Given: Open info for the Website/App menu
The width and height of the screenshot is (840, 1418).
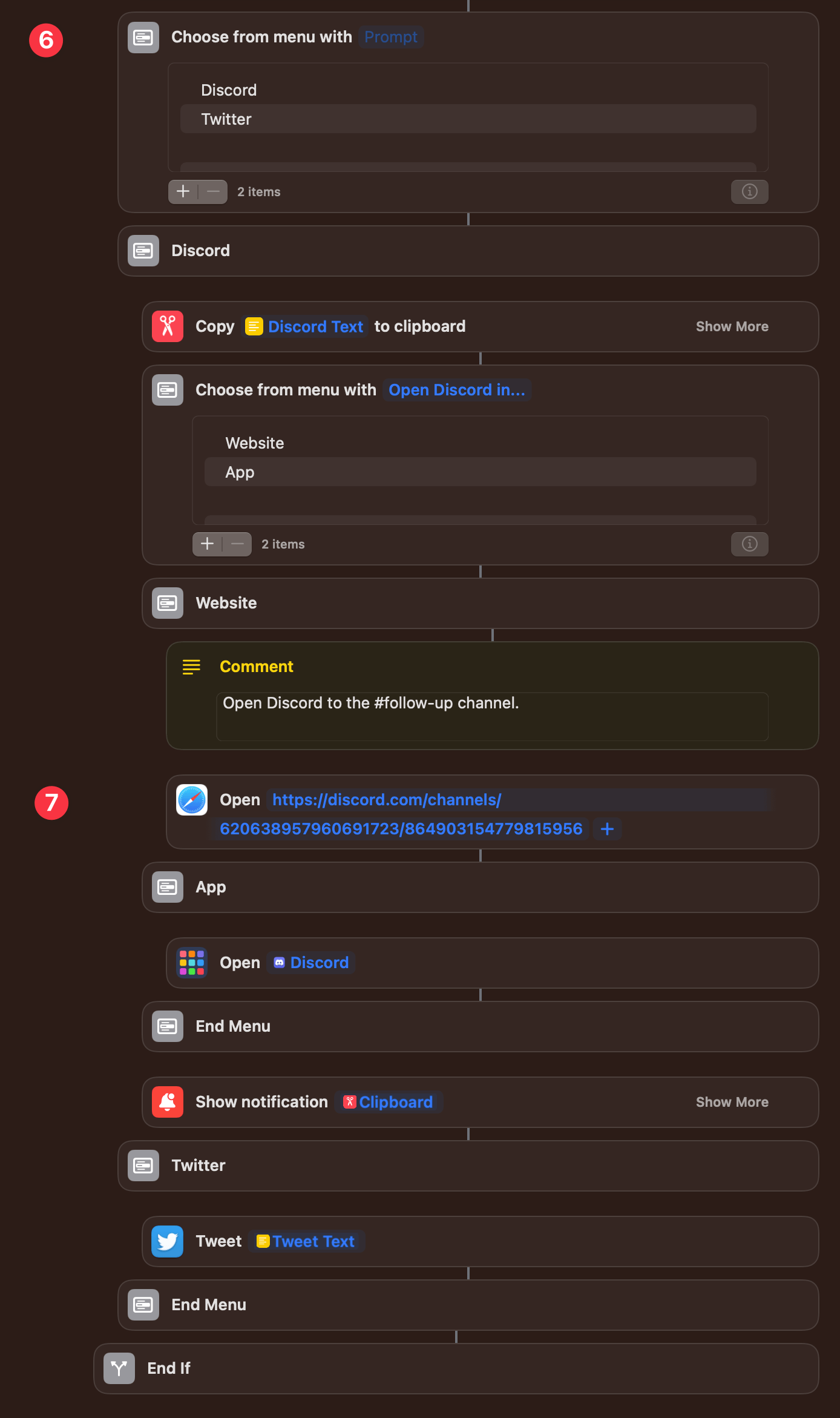Looking at the screenshot, I should (750, 544).
